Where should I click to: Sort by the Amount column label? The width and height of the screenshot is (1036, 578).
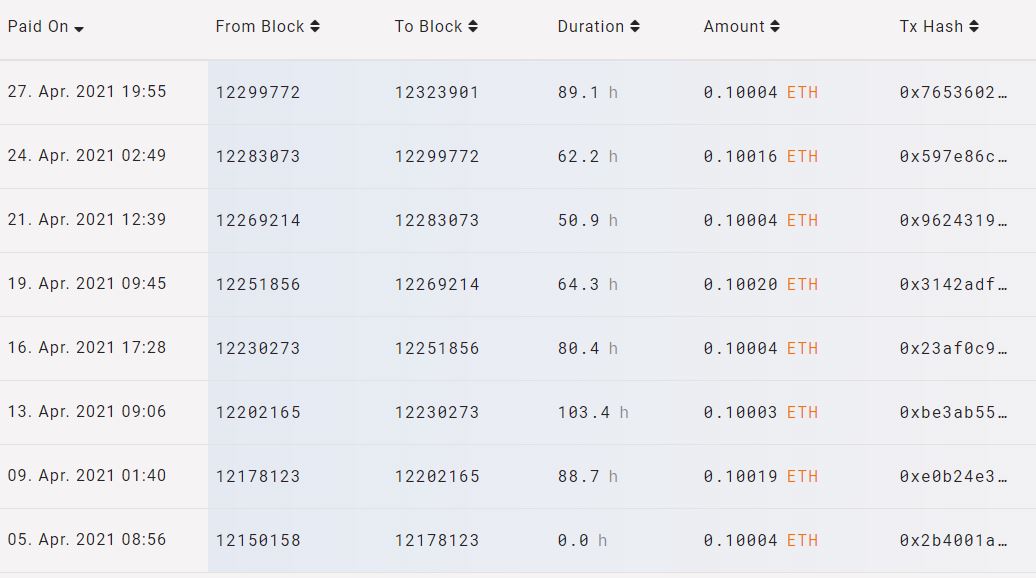734,27
